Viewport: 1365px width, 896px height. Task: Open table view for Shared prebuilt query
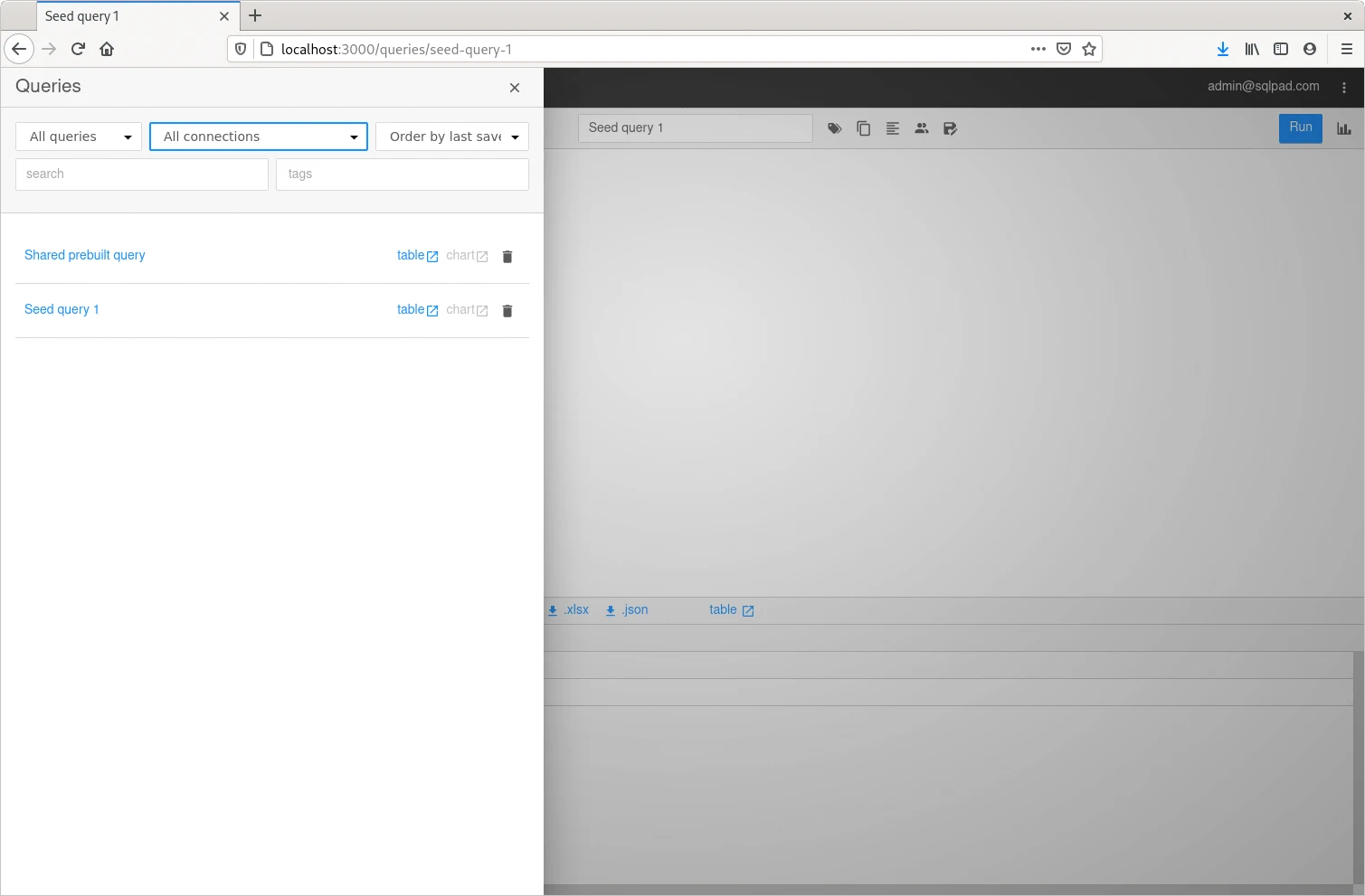[417, 256]
